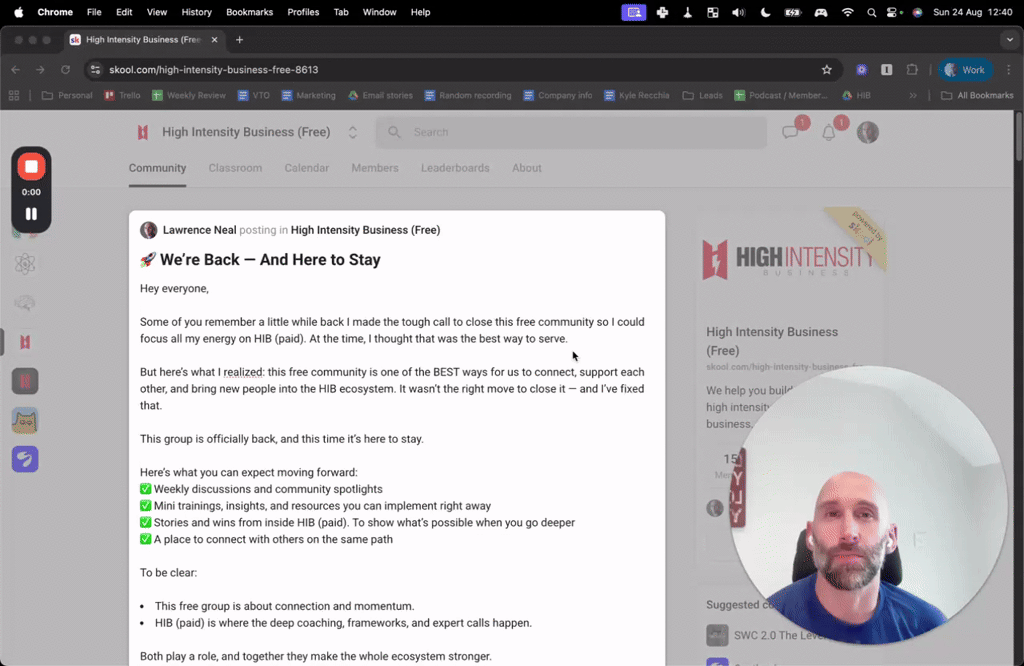Open the VTO bookmark
Viewport: 1024px width, 666px height.
point(253,95)
